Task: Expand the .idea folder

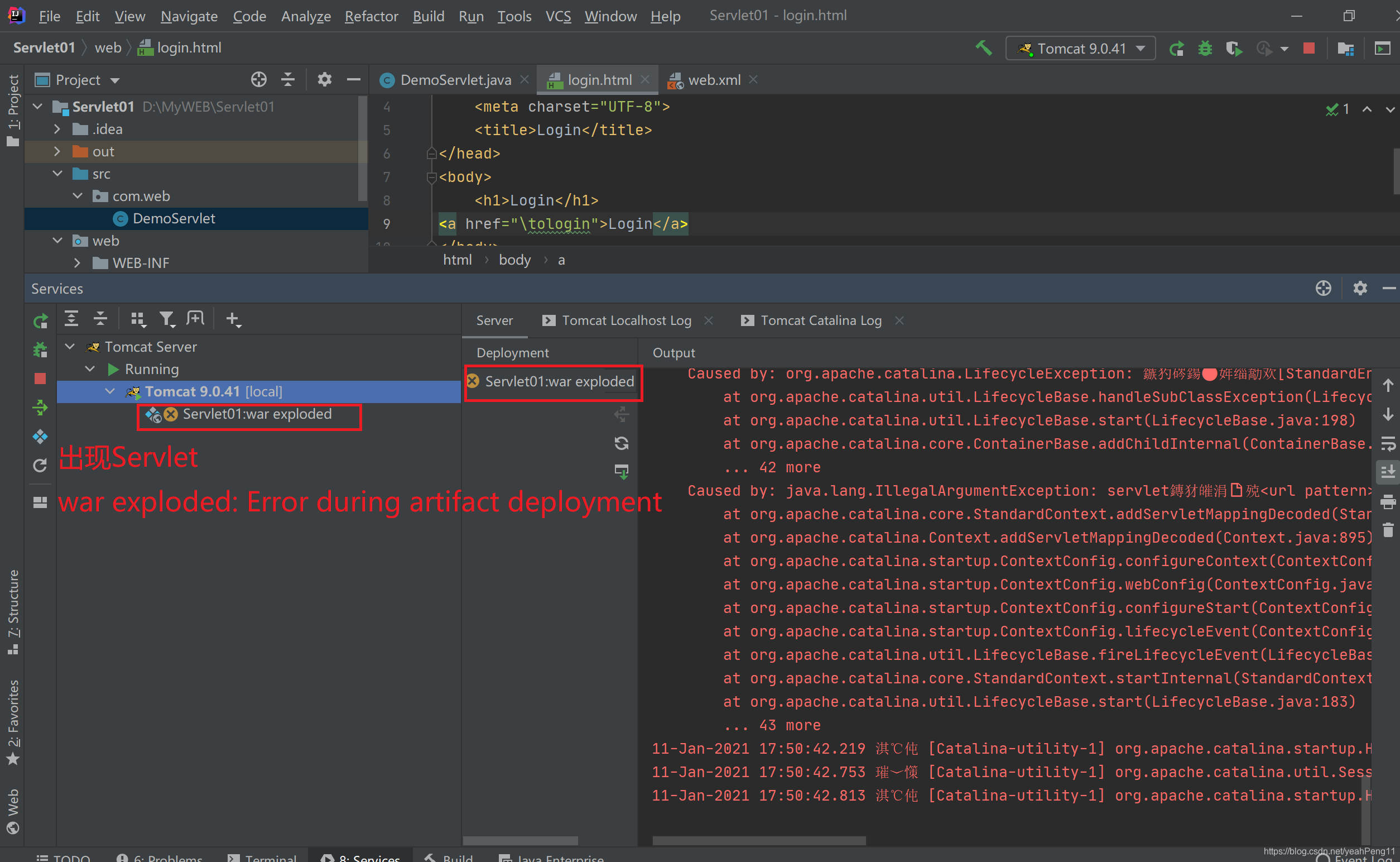Action: [57, 129]
